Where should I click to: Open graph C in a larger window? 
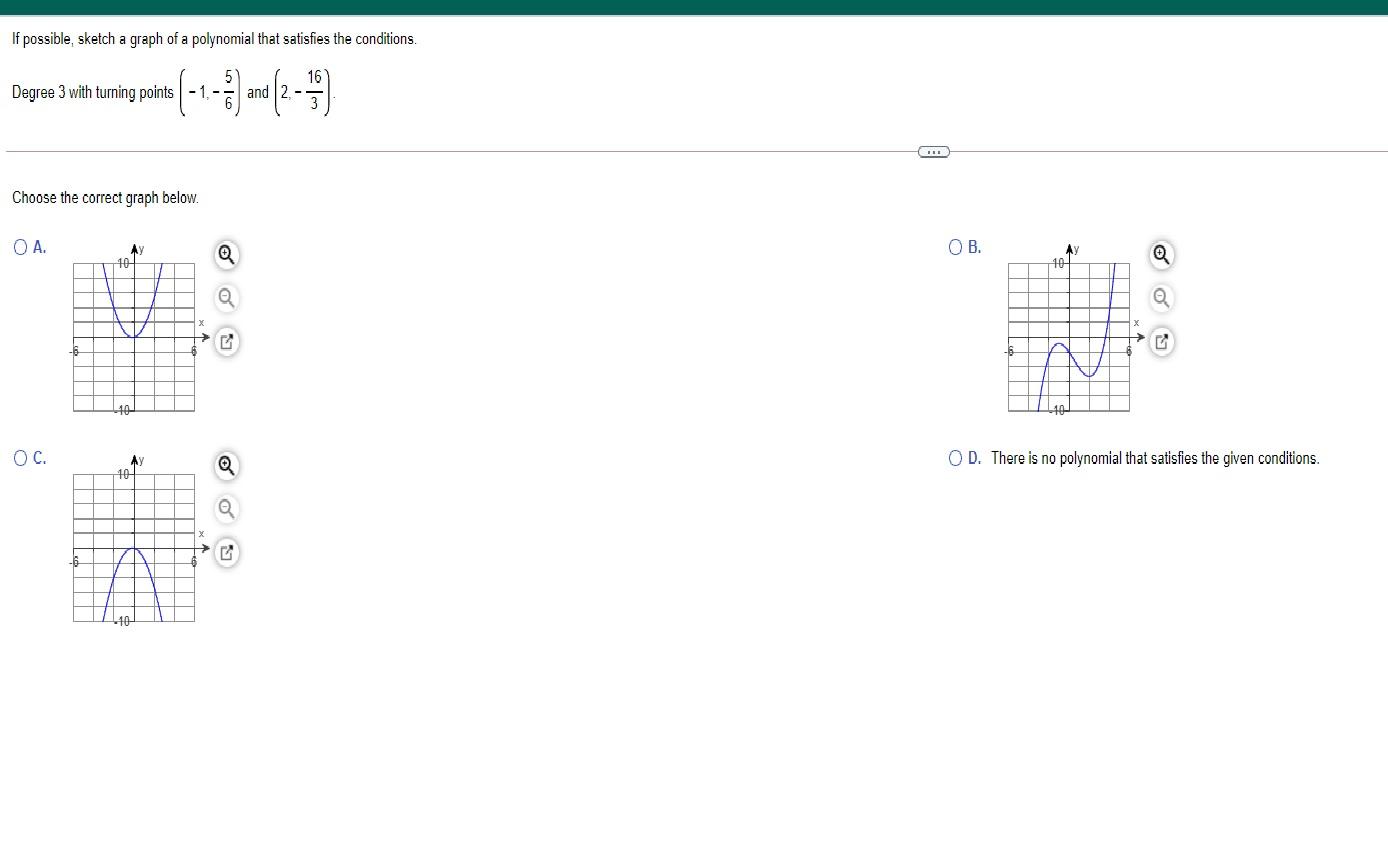pyautogui.click(x=226, y=552)
